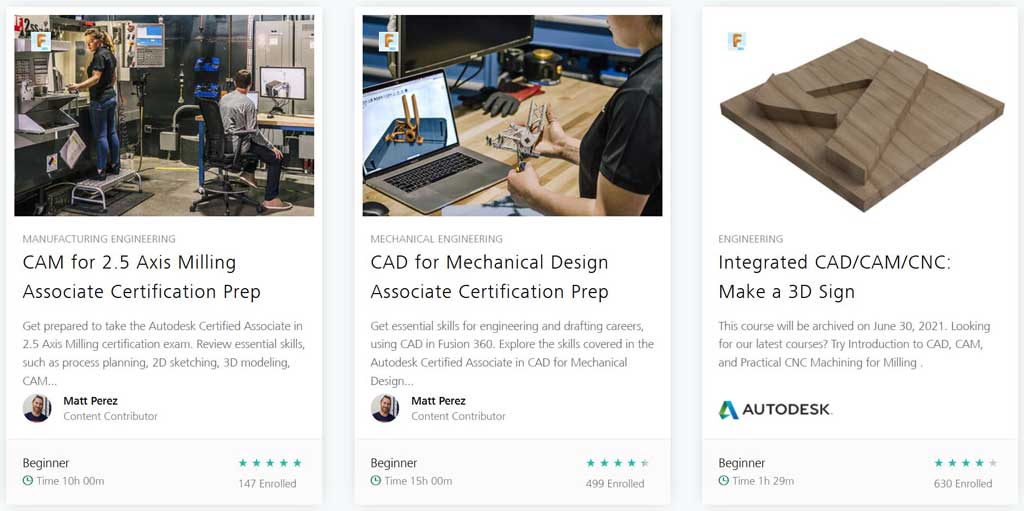Click clock icon next to Time 10h 00m
The height and width of the screenshot is (511, 1024).
tap(28, 481)
